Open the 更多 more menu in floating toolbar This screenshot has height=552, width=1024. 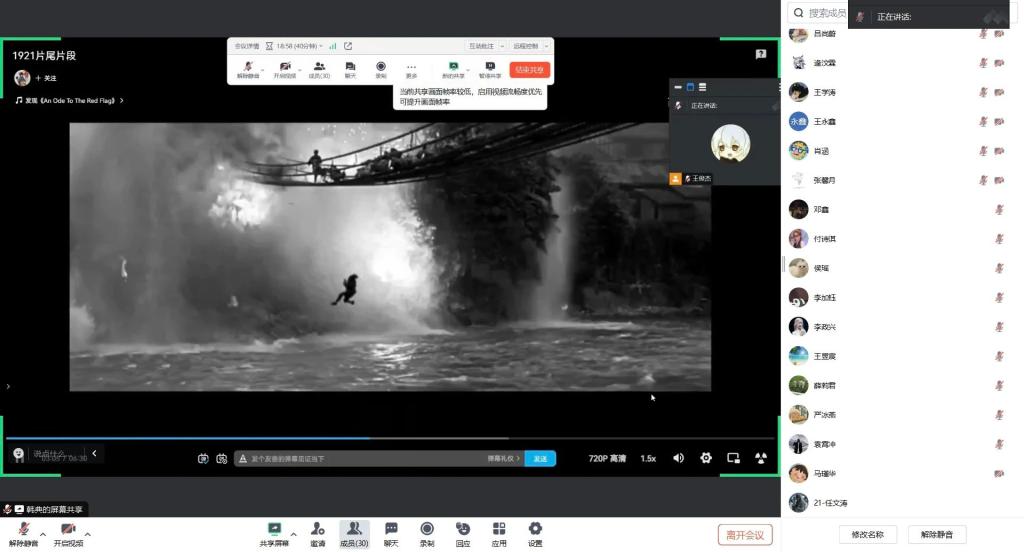(x=411, y=69)
